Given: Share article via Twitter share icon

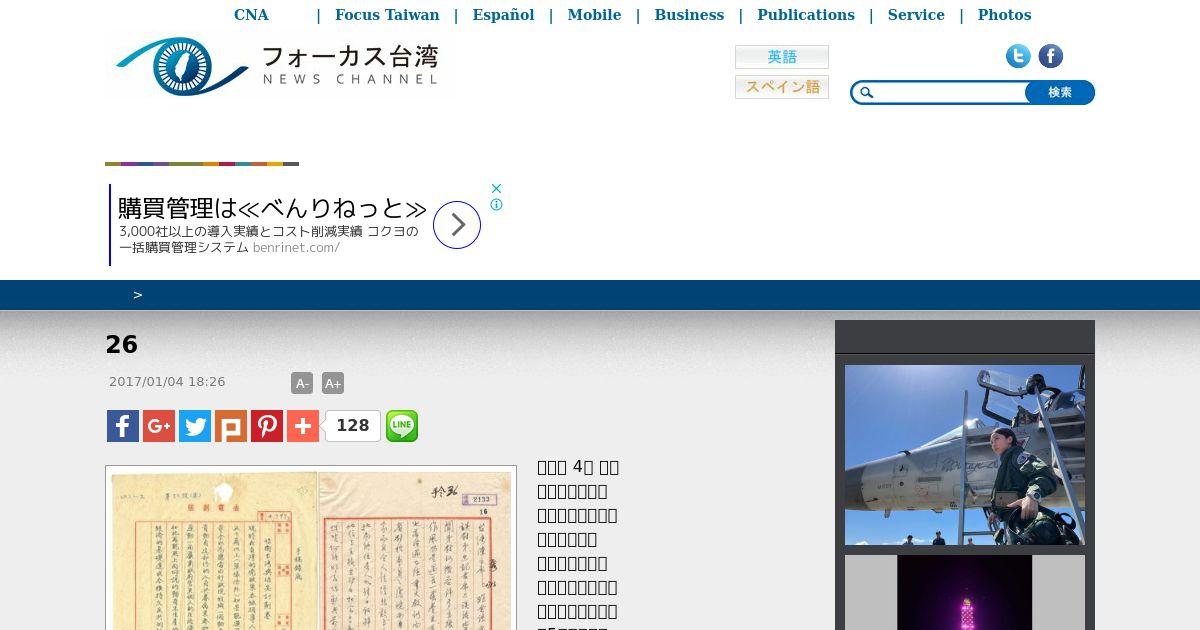Looking at the screenshot, I should (x=195, y=426).
